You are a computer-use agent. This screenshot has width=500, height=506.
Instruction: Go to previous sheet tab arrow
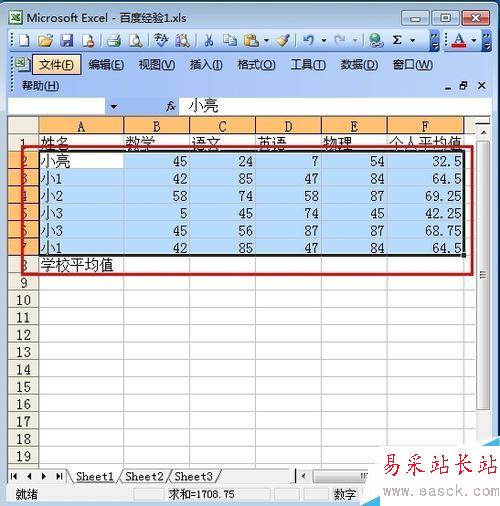click(29, 476)
